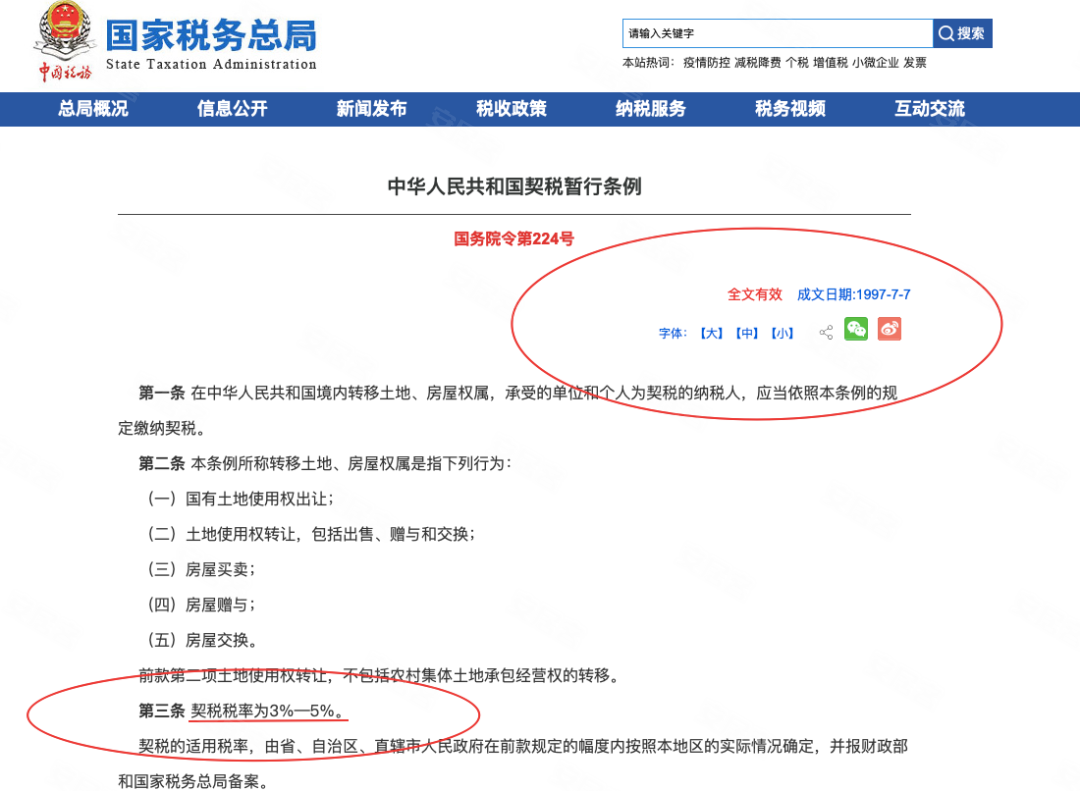The height and width of the screenshot is (791, 1080).
Task: Share the article via the WeChat icon
Action: [x=856, y=329]
